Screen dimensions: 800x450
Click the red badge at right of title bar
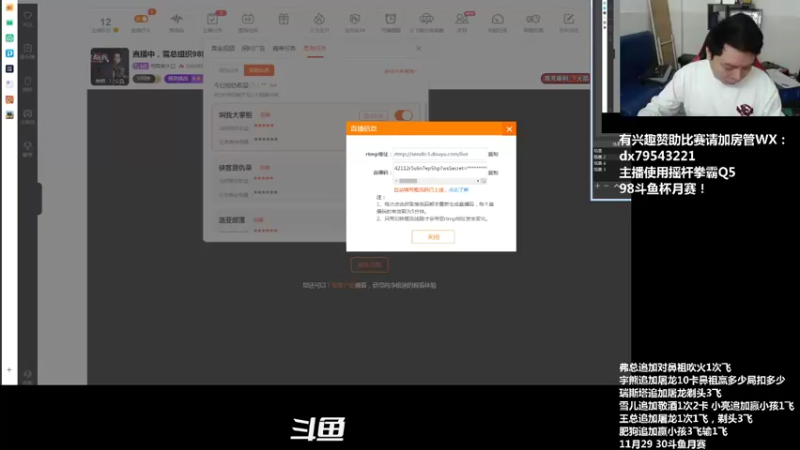click(565, 79)
